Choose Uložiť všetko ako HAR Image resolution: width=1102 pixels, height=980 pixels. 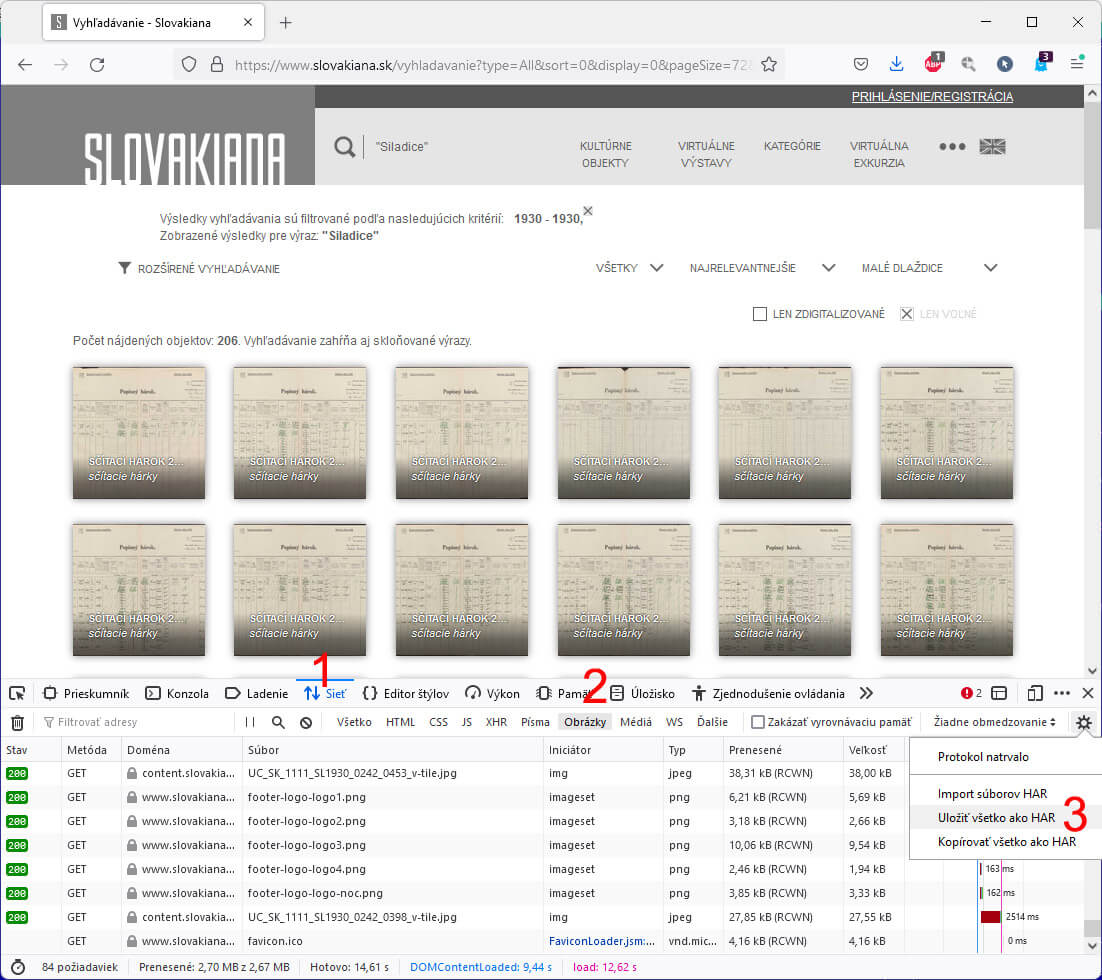996,818
